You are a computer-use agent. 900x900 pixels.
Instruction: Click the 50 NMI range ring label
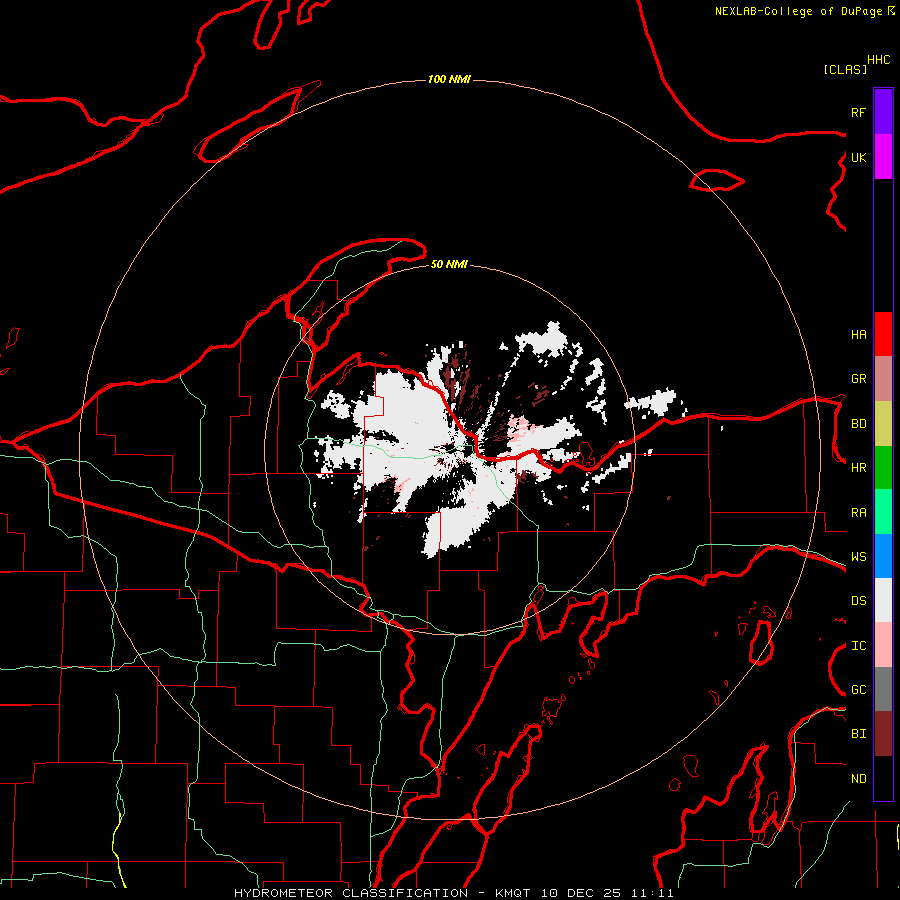(449, 265)
